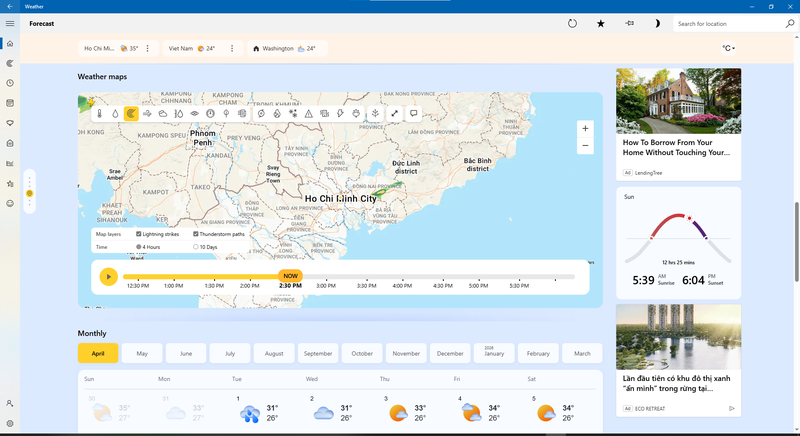This screenshot has height=436, width=800.
Task: Open Favorites star-list icon in sidebar
Action: (10, 184)
